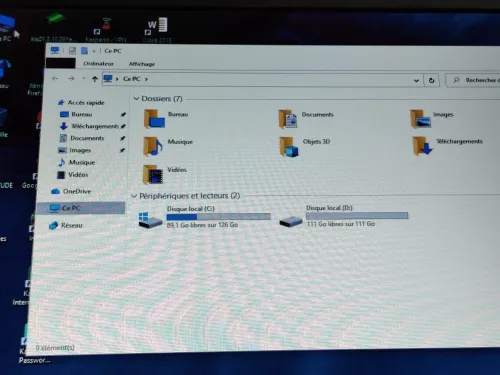Image resolution: width=500 pixels, height=375 pixels.
Task: Go up one level with up arrow
Action: click(x=95, y=79)
